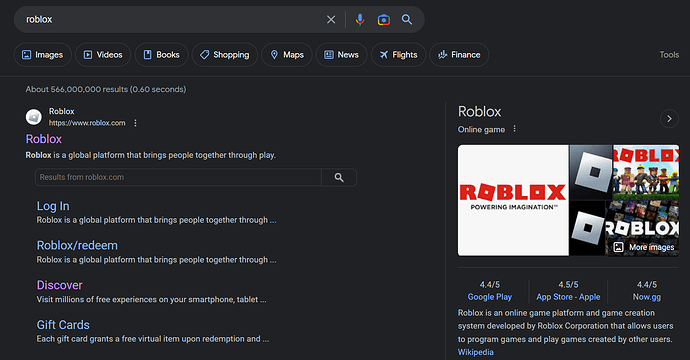Screen dimensions: 690x360
Task: Open three-dot options next to Online game
Action: pyautogui.click(x=514, y=129)
